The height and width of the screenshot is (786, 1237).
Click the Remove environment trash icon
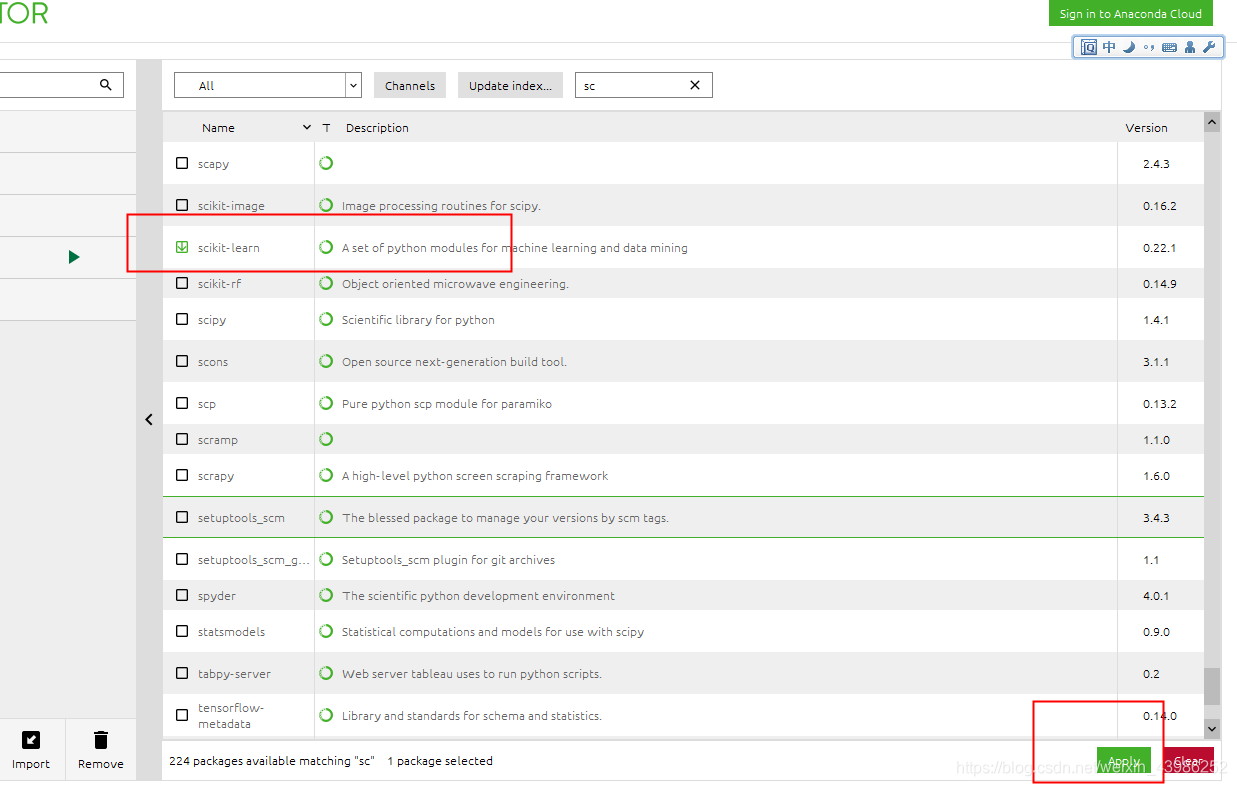(101, 740)
